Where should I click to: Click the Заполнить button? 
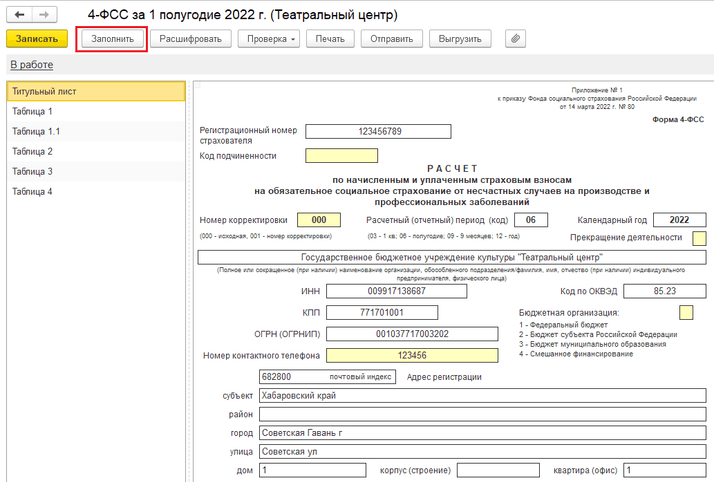click(x=113, y=39)
